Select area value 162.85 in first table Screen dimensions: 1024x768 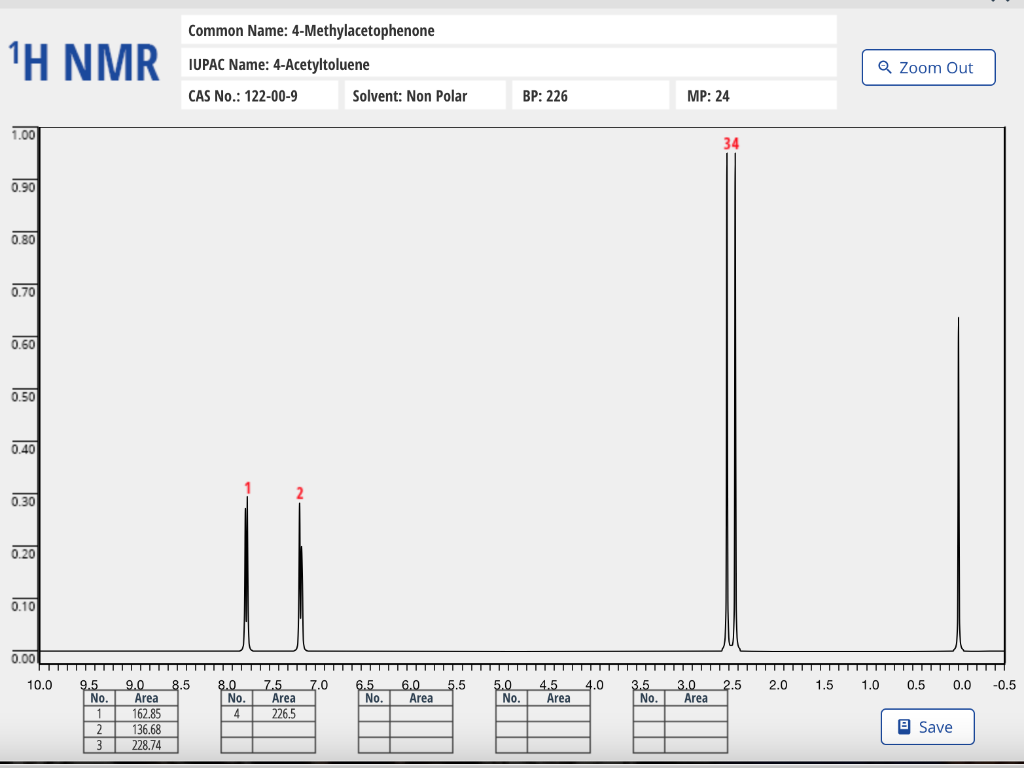tap(146, 714)
